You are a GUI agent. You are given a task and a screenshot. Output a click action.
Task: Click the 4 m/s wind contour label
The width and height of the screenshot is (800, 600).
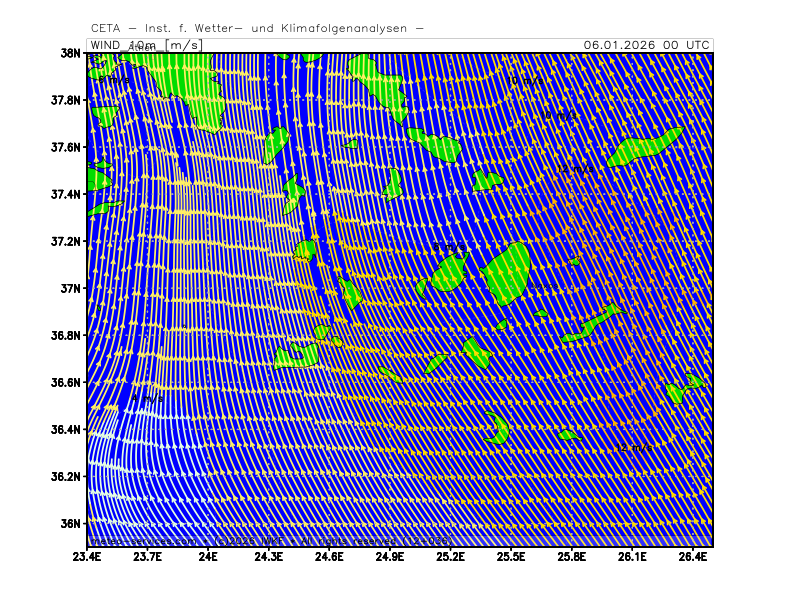pos(147,398)
